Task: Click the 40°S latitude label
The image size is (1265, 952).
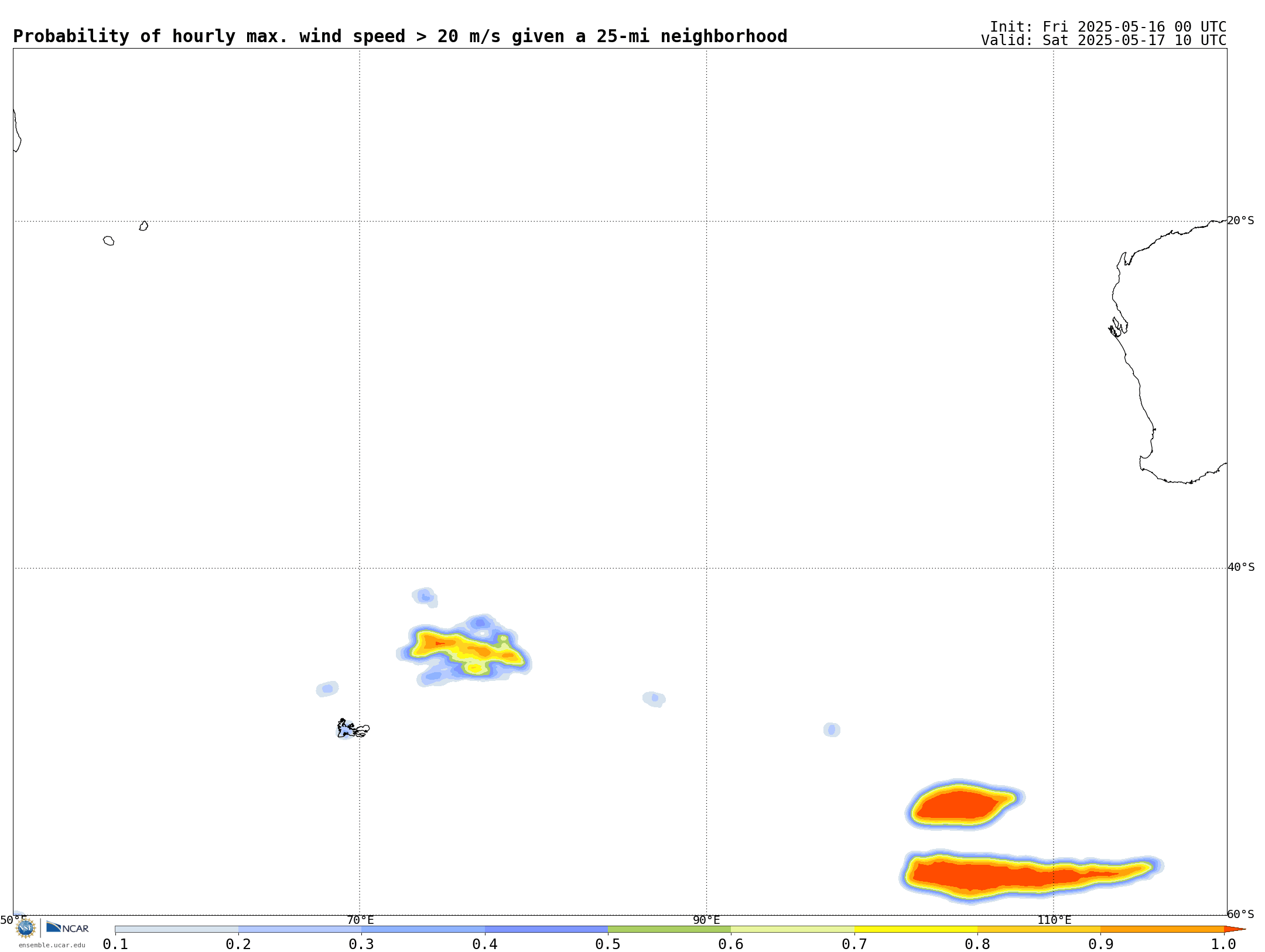Action: coord(1241,567)
